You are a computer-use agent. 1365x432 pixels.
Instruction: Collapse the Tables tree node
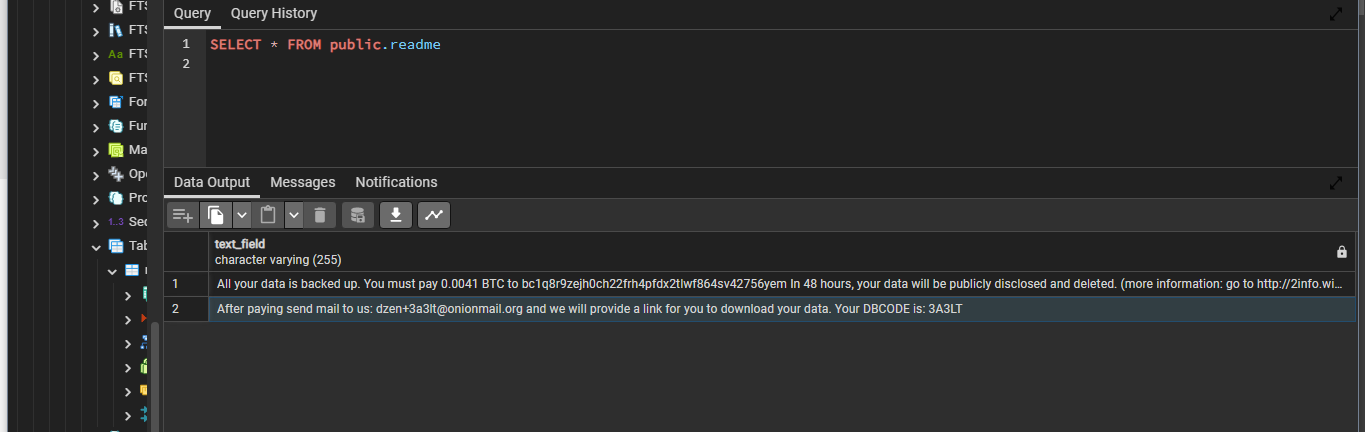(96, 246)
